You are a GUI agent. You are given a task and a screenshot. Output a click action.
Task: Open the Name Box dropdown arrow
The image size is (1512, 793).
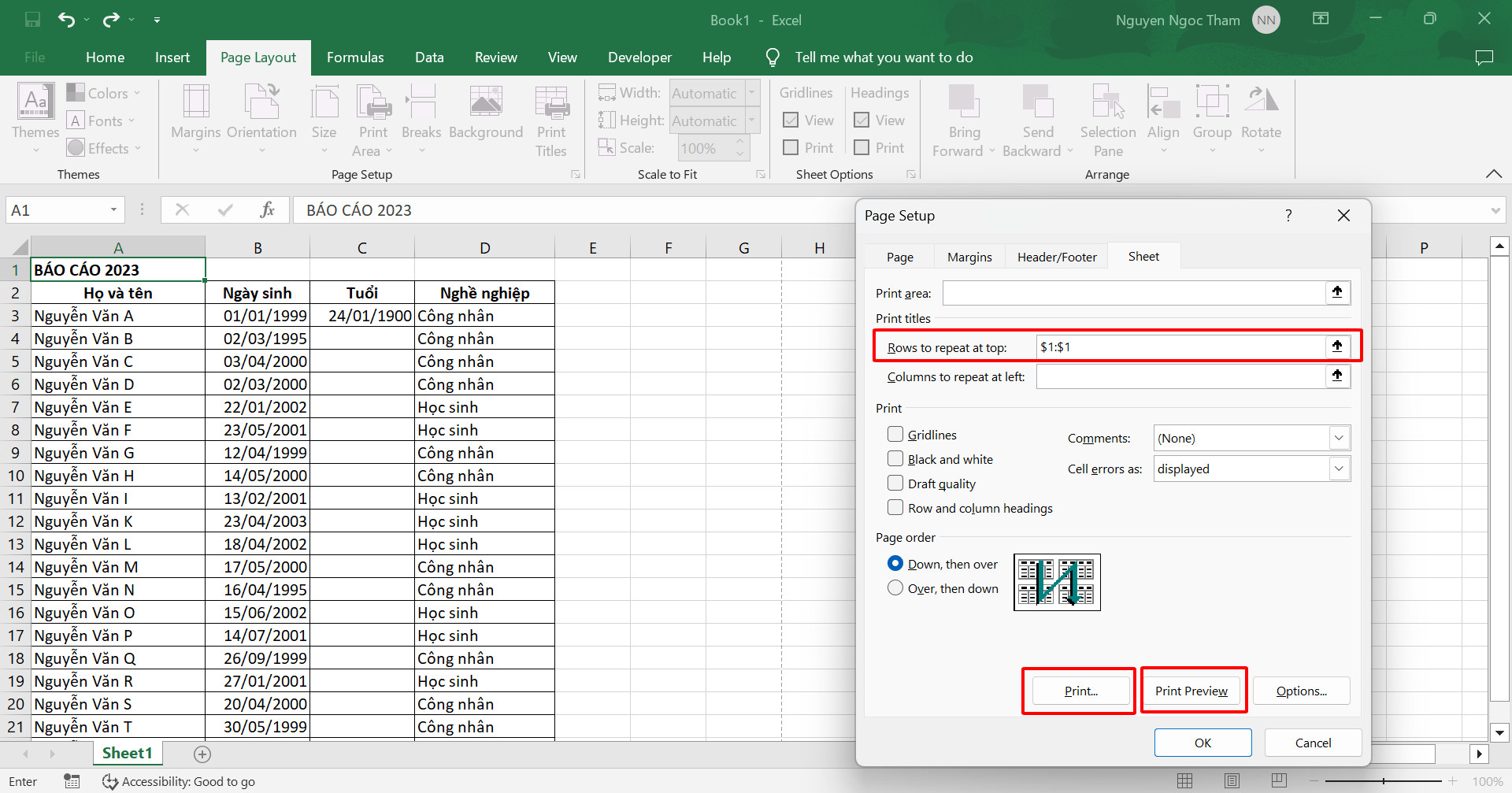113,210
